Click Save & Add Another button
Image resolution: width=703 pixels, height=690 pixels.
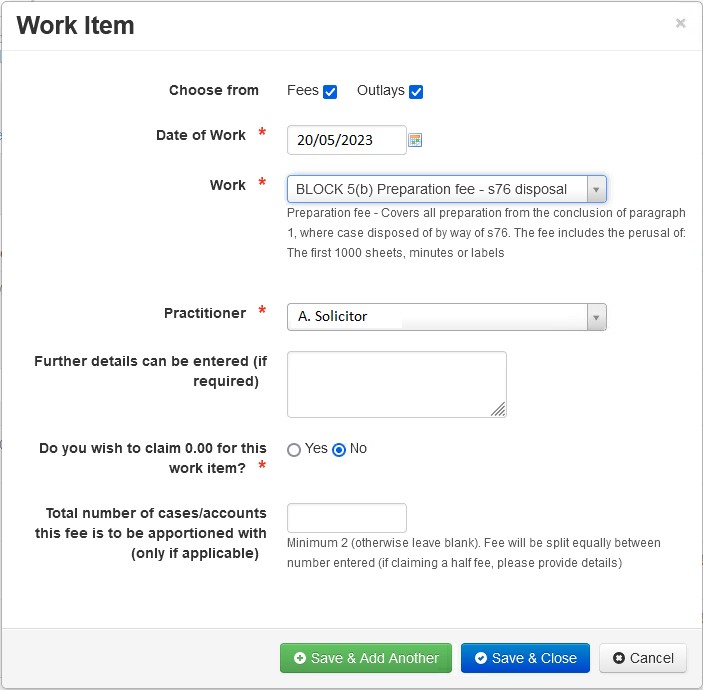tap(366, 658)
